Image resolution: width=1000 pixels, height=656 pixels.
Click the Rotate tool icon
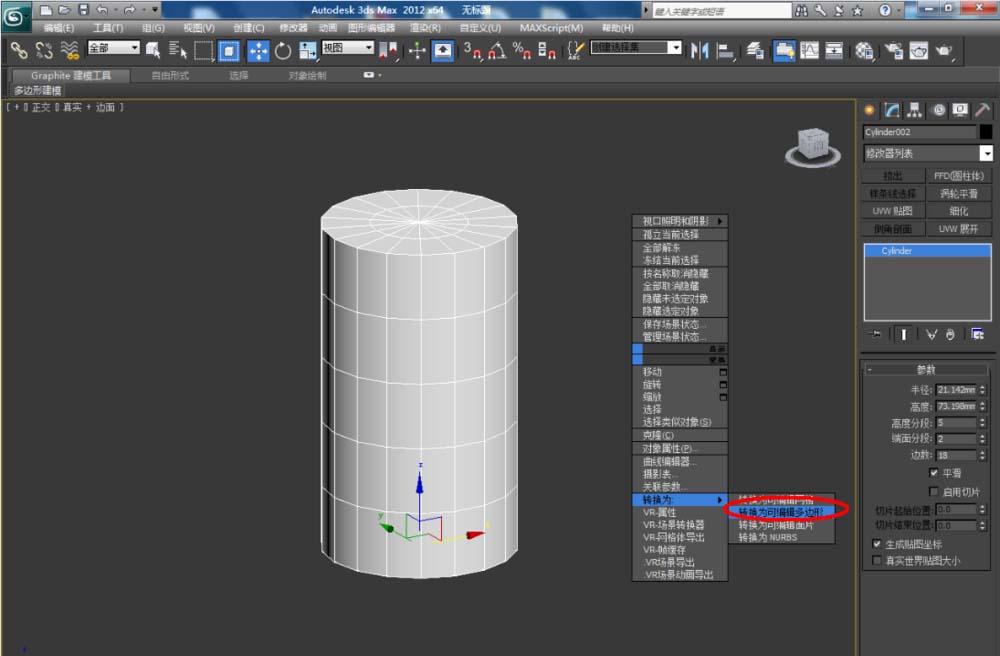click(283, 50)
